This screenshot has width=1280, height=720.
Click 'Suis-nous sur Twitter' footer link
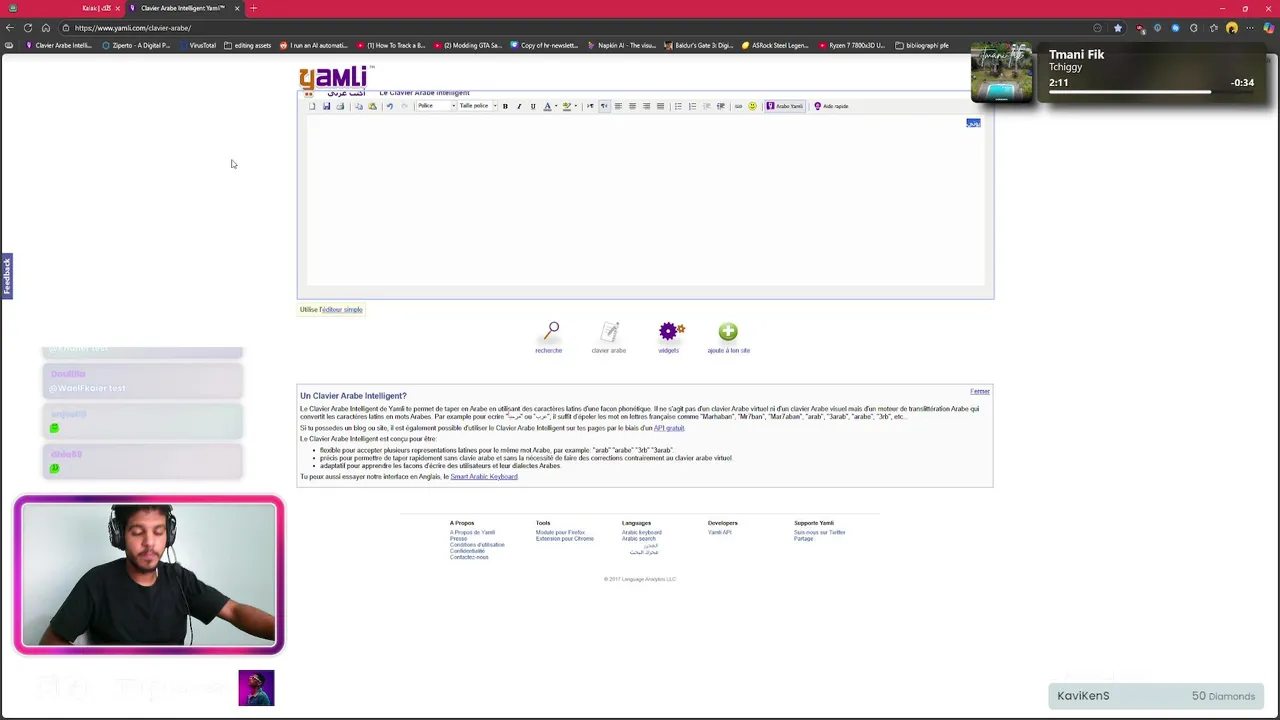click(x=820, y=533)
